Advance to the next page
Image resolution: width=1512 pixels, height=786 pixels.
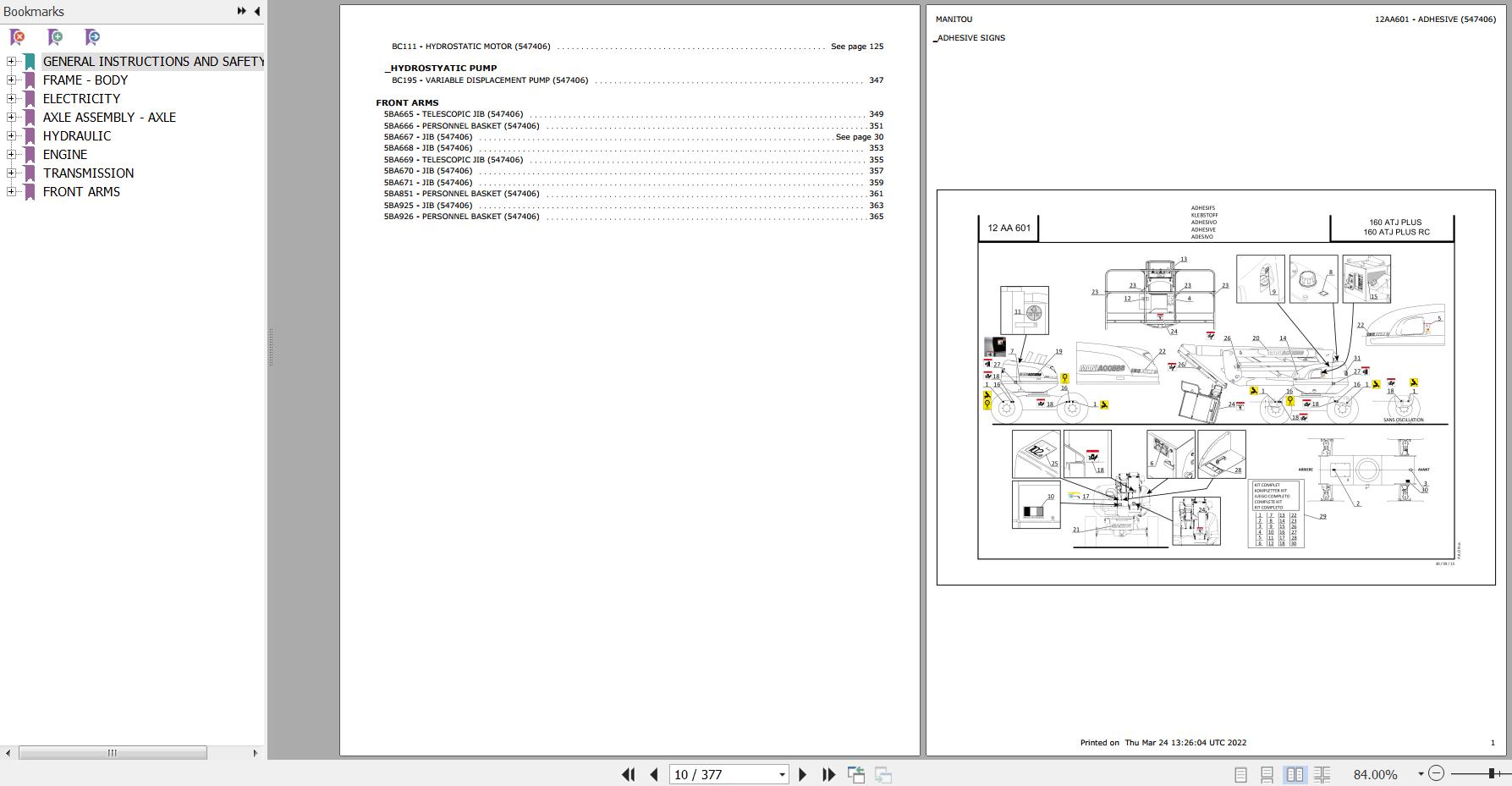pyautogui.click(x=802, y=774)
